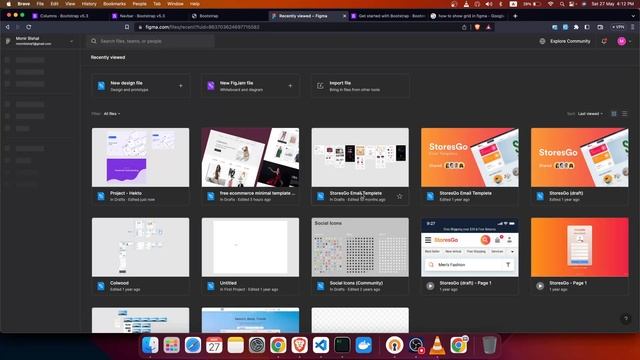Image resolution: width=640 pixels, height=360 pixels.
Task: Play StoresGo - Page 1 prototype icon
Action: point(540,286)
